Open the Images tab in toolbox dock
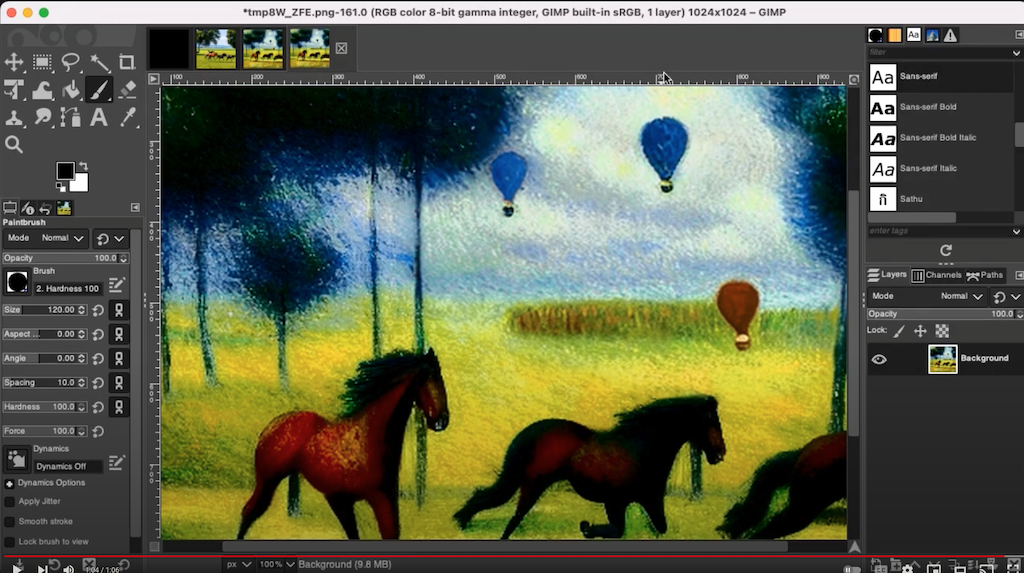 64,208
